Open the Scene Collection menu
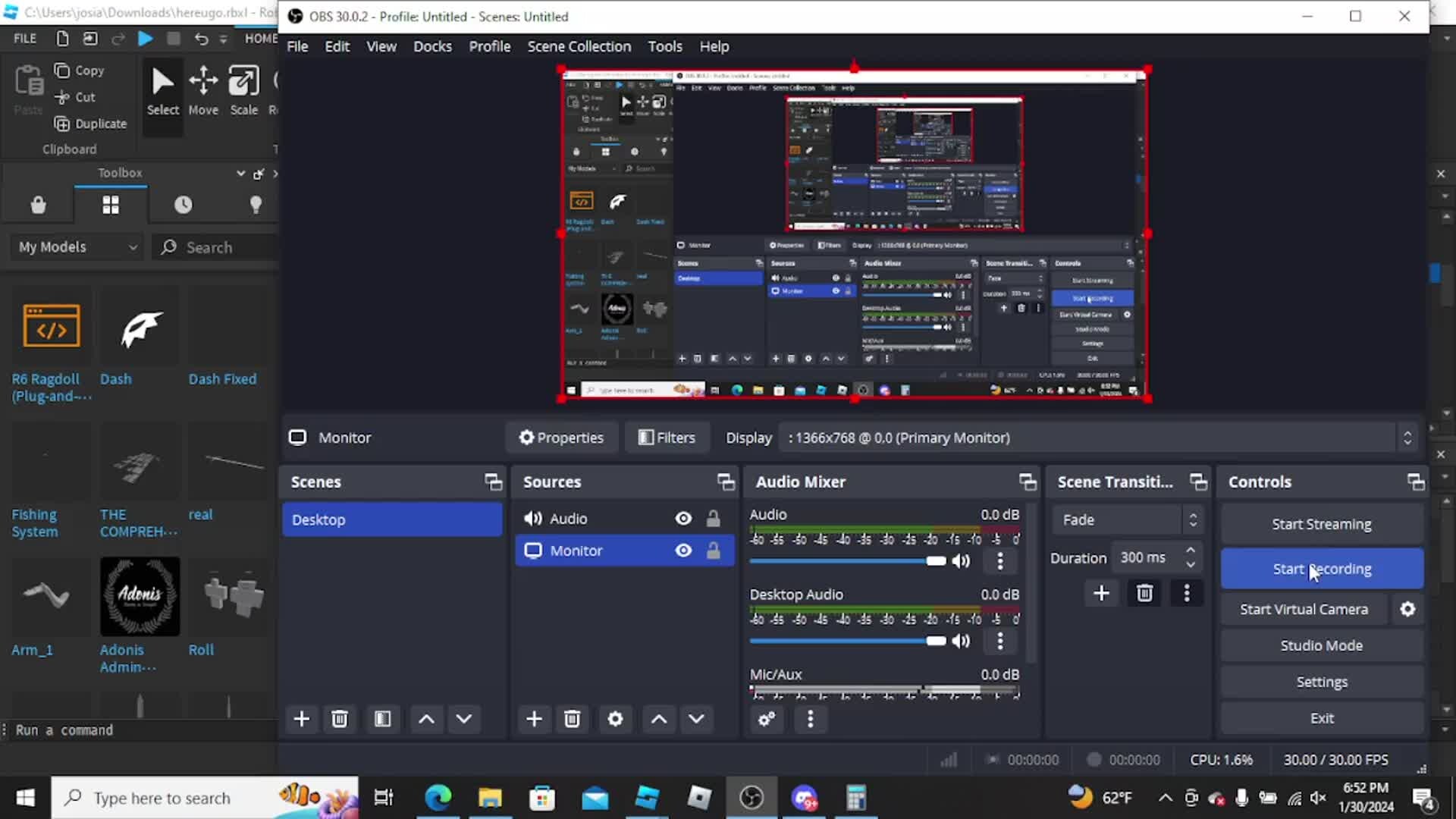 [579, 46]
